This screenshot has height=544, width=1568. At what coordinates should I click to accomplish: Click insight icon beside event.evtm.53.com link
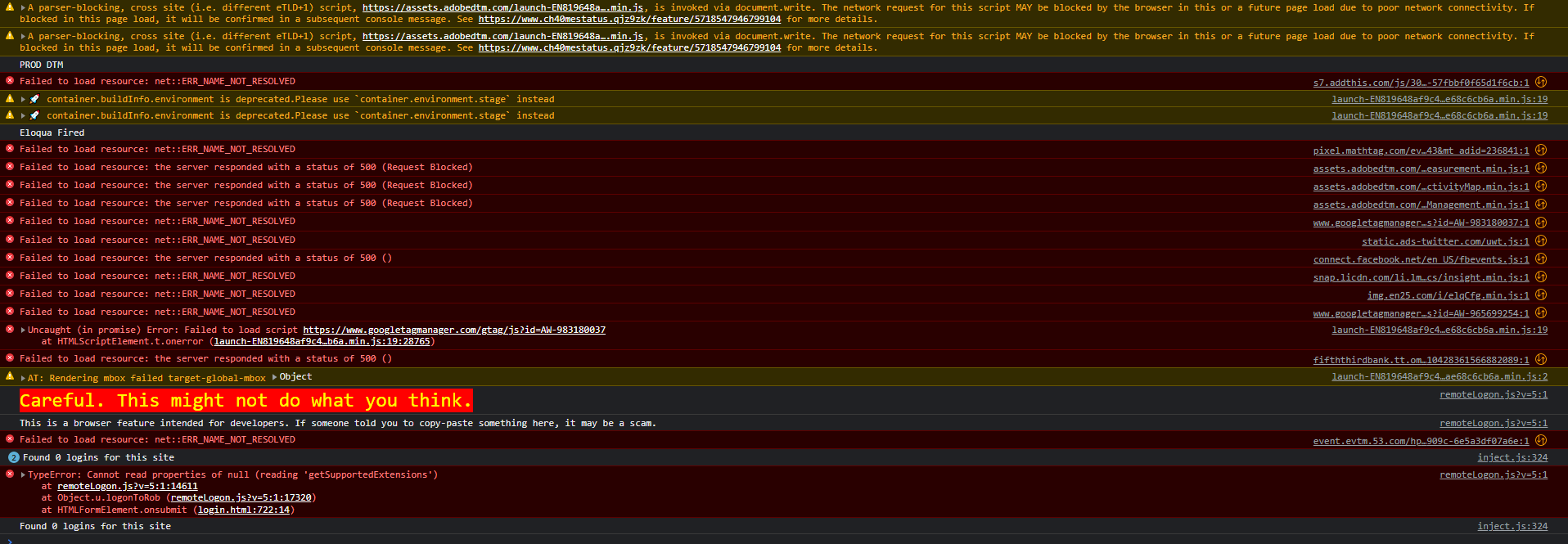click(x=1541, y=440)
